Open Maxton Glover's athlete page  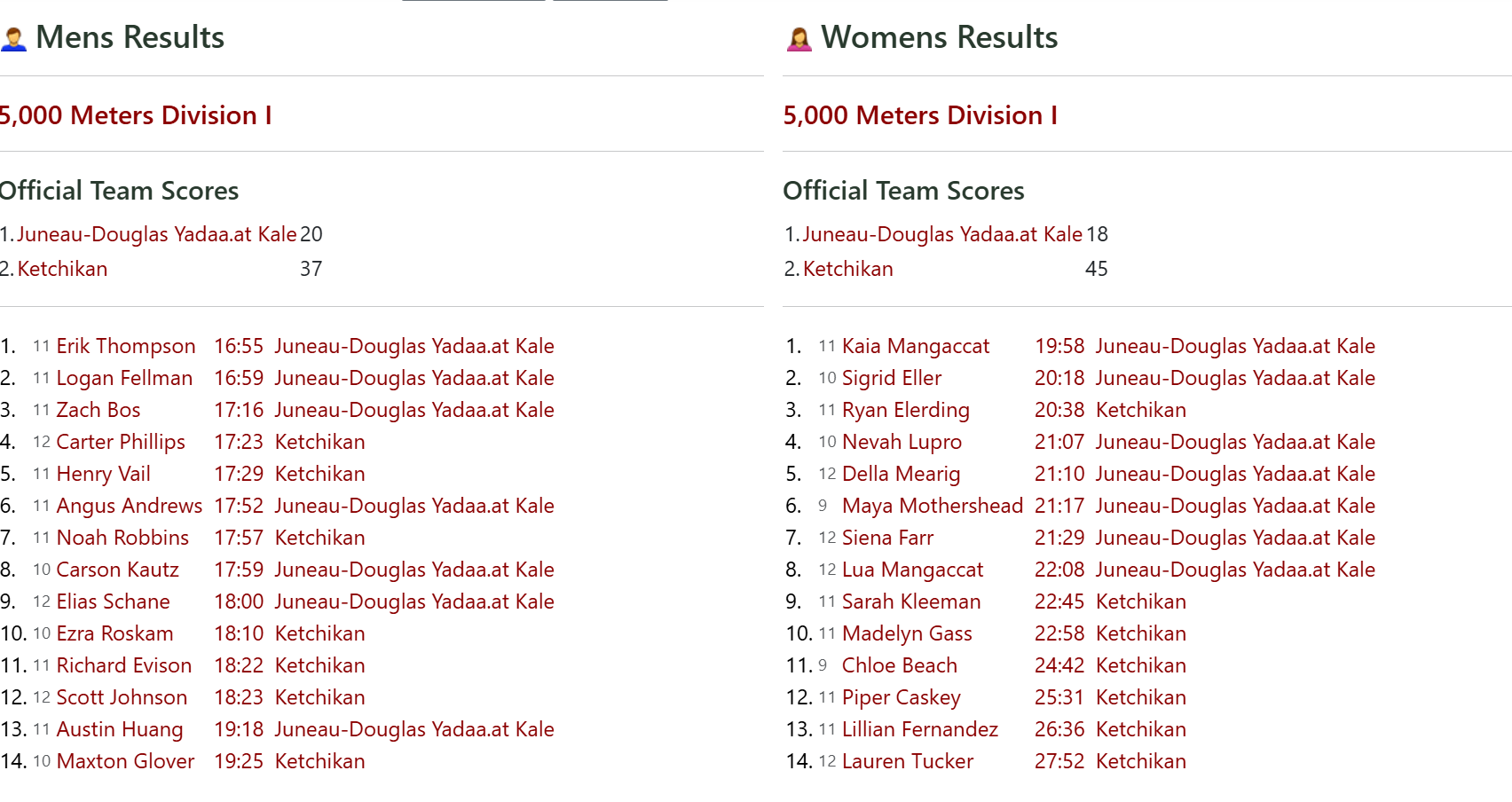125,761
